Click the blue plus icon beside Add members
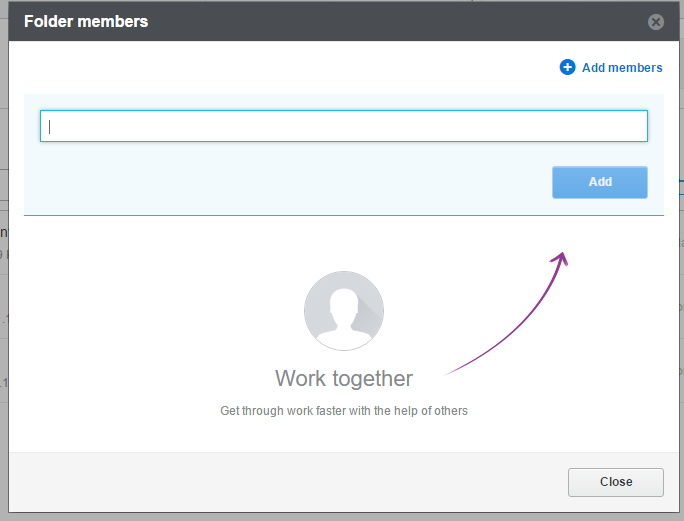The image size is (684, 521). coord(567,67)
